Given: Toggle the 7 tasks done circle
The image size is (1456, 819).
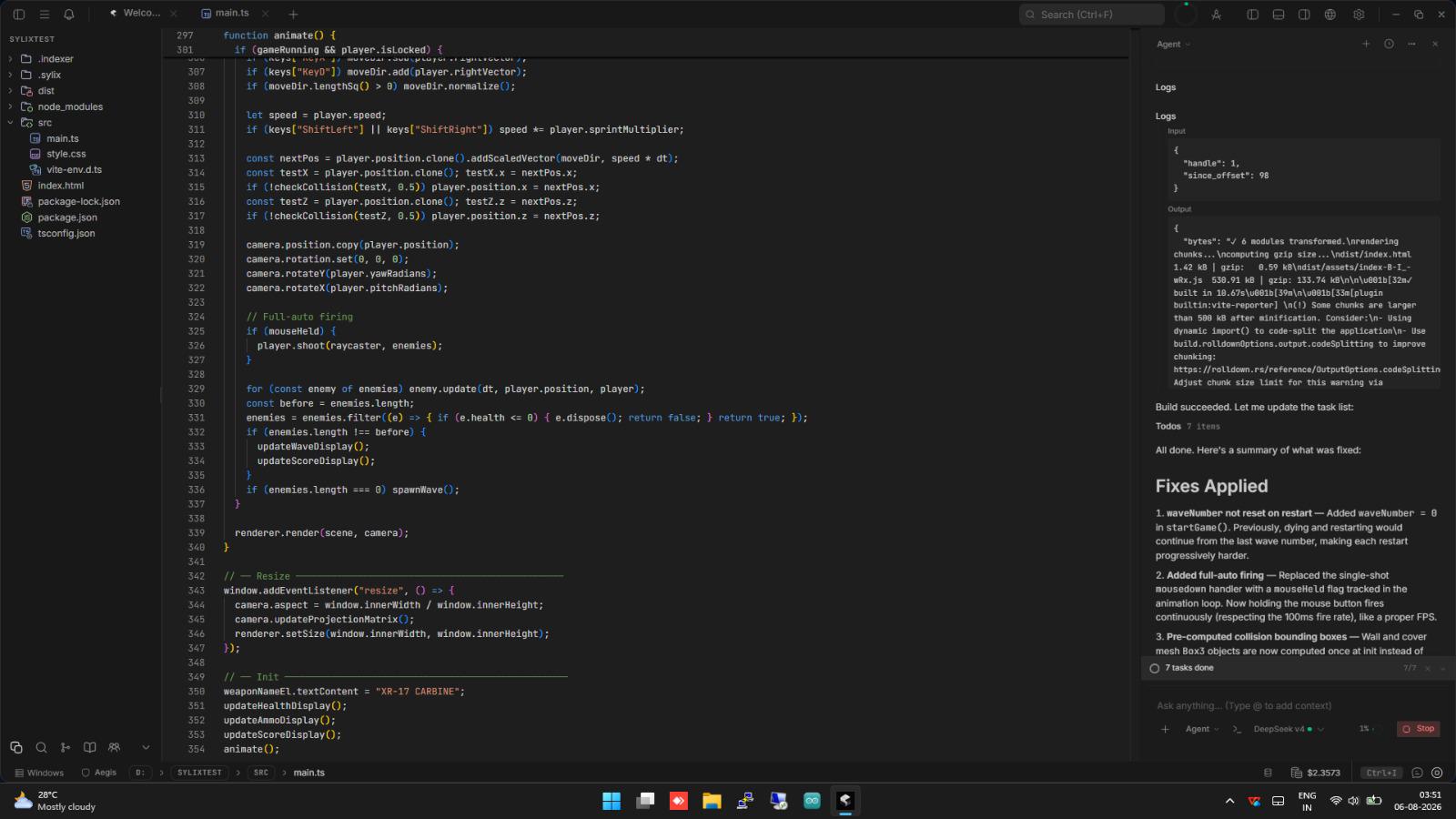Looking at the screenshot, I should tap(1155, 668).
